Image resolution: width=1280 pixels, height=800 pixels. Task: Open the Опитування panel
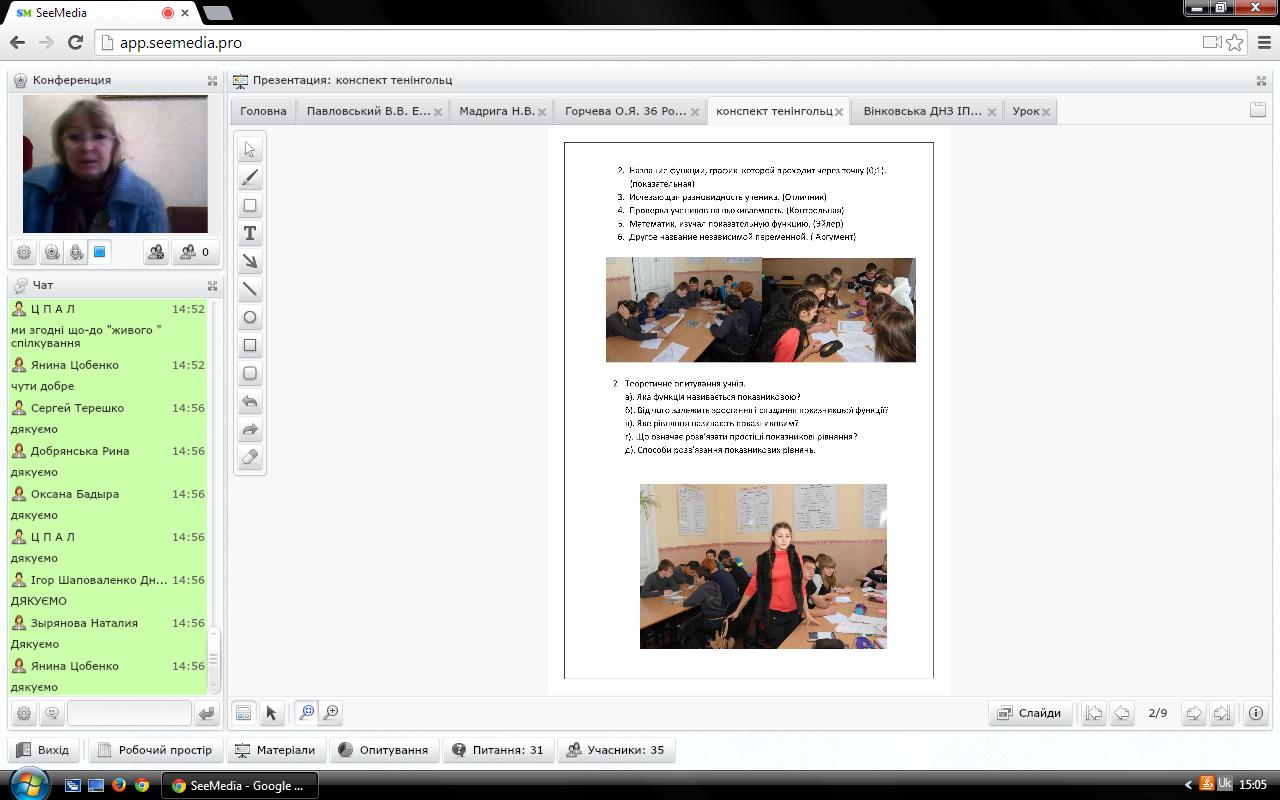[383, 750]
